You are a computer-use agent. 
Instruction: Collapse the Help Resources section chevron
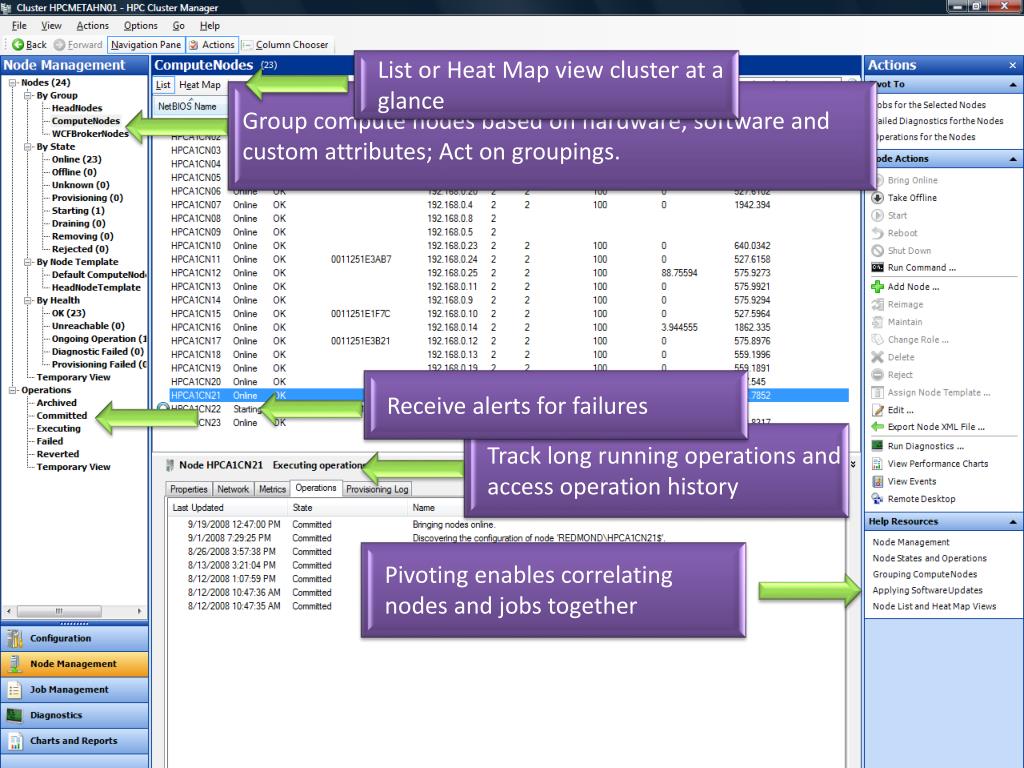[x=1012, y=522]
